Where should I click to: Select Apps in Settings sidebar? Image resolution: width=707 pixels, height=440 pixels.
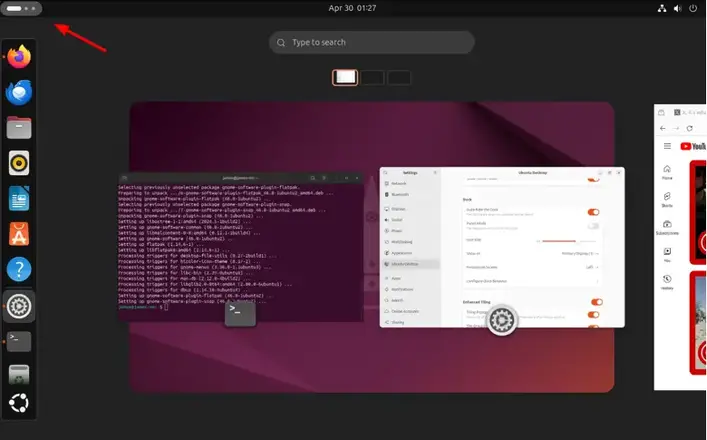(x=410, y=278)
